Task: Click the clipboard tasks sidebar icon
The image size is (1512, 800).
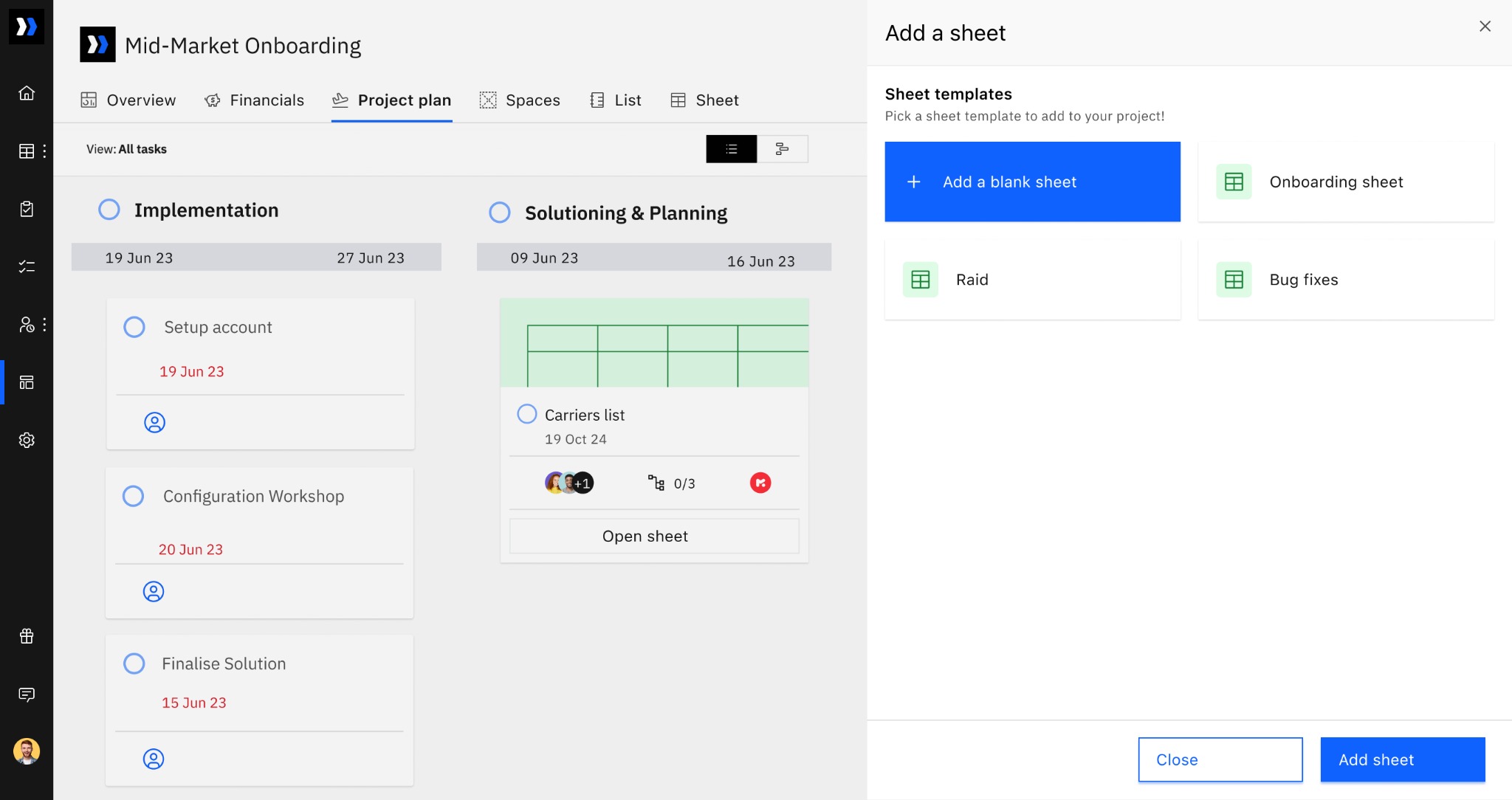Action: coord(27,209)
